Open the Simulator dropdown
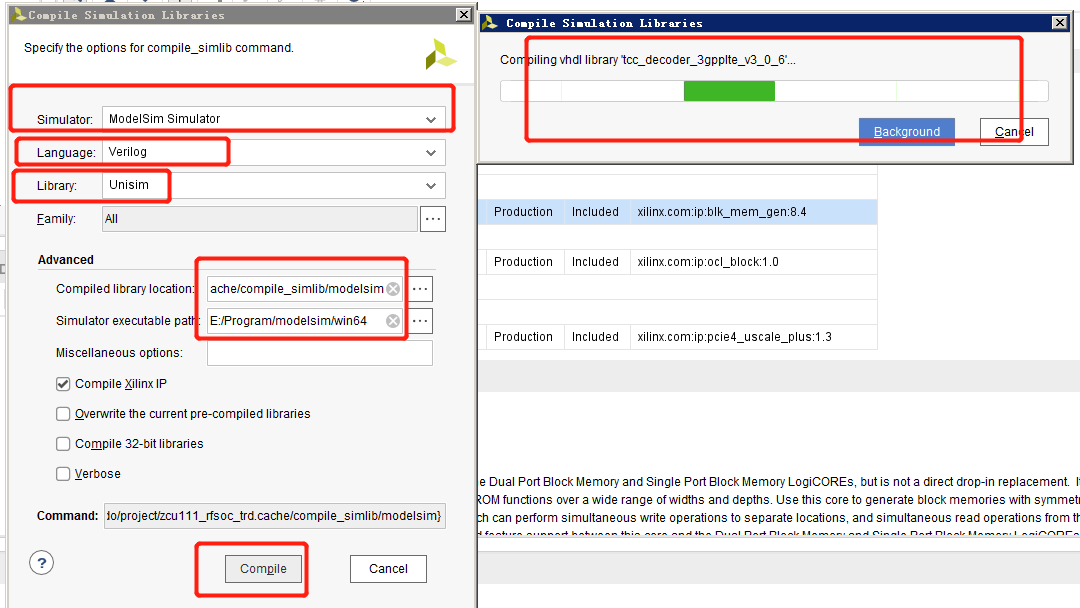The width and height of the screenshot is (1080, 608). 430,118
